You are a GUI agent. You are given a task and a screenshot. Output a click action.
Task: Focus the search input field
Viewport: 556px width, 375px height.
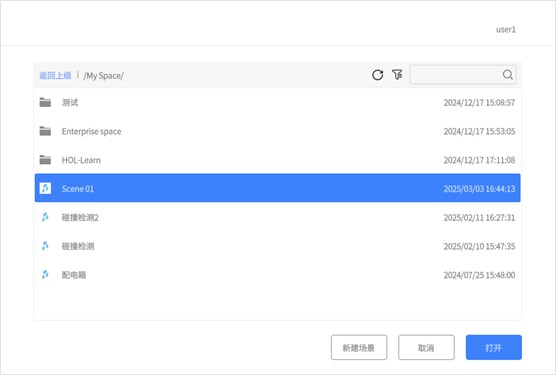(457, 74)
